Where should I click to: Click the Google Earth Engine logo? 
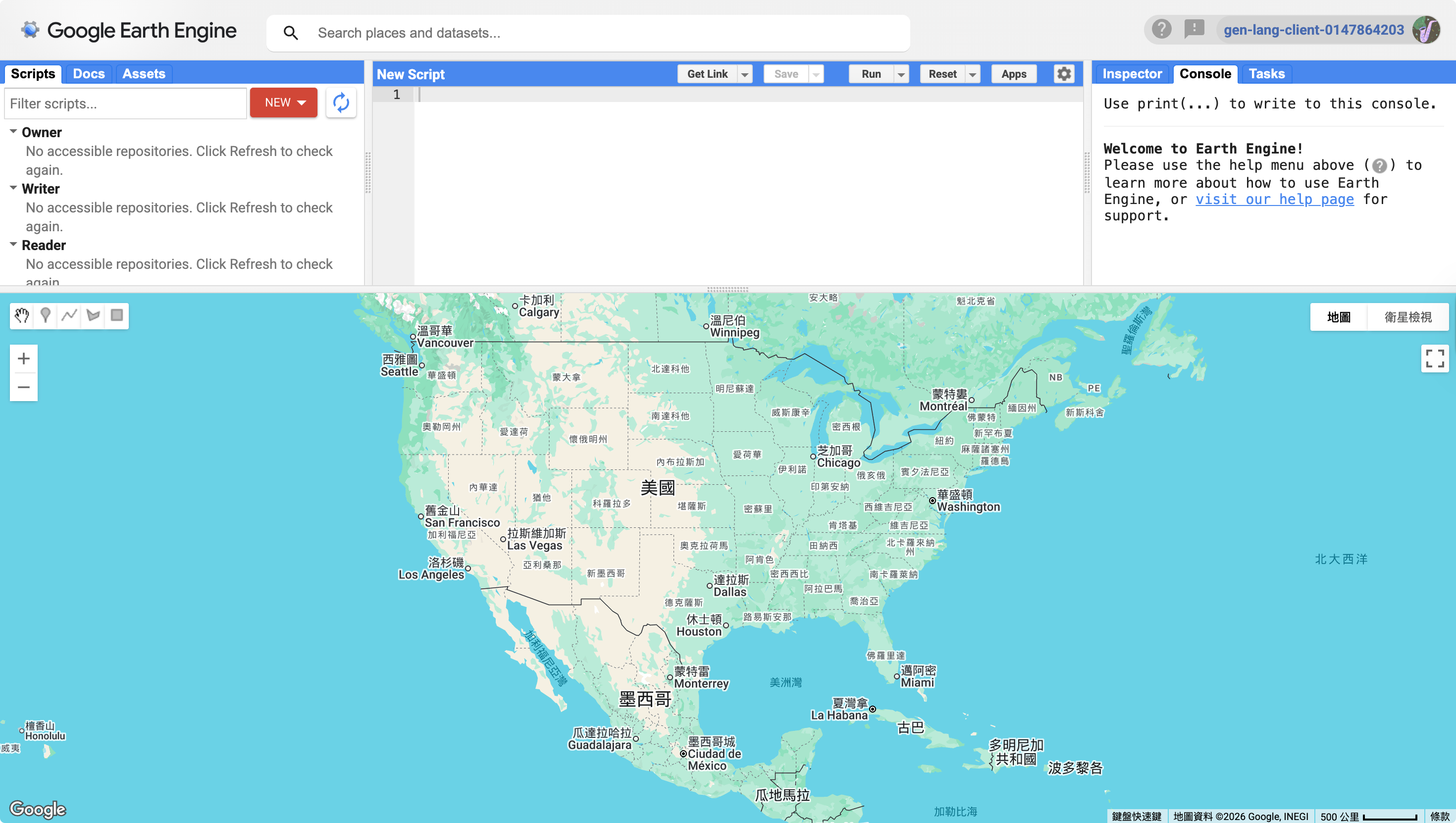coord(129,31)
